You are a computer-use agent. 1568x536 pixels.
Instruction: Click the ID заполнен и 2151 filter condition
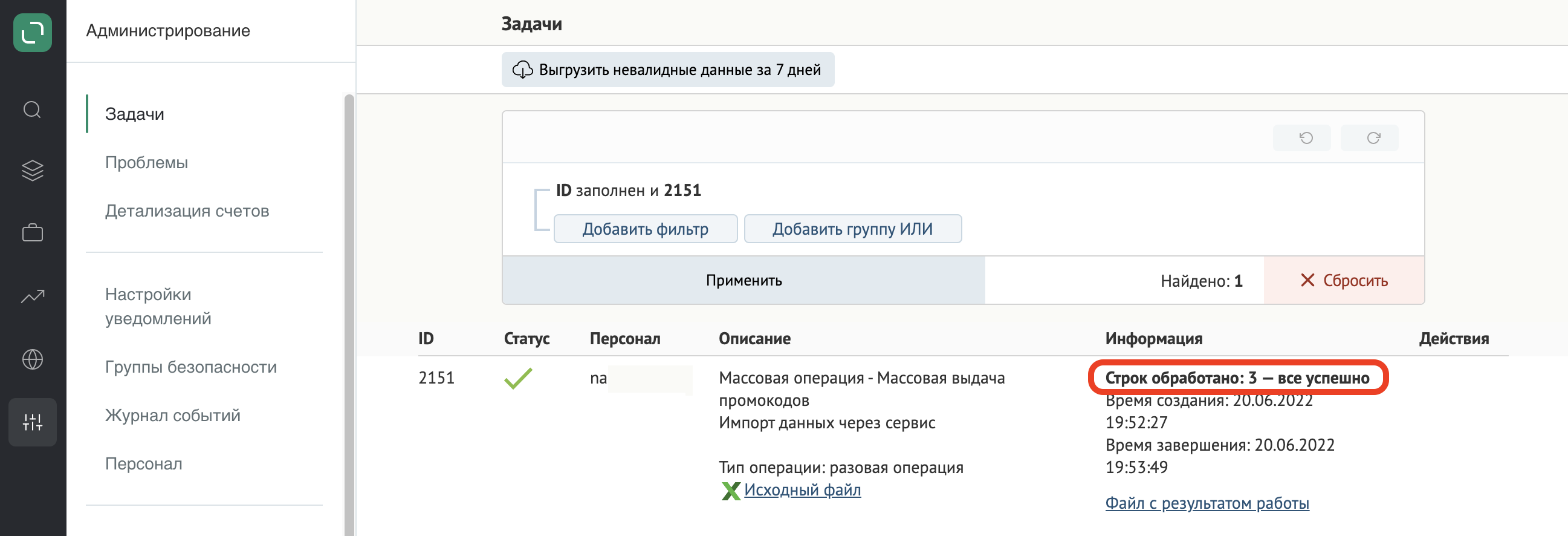(x=628, y=191)
